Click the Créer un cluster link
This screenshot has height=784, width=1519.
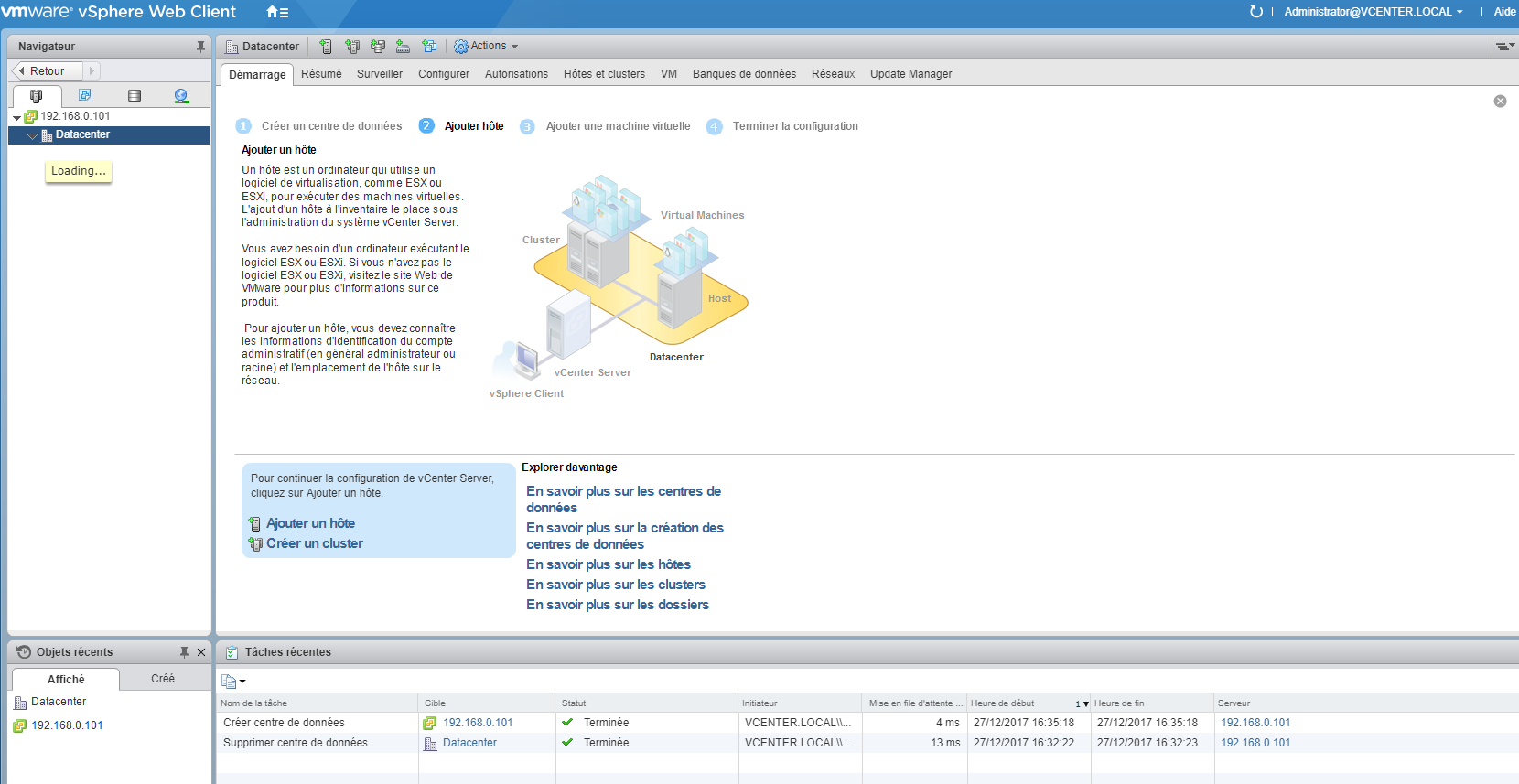tap(315, 543)
